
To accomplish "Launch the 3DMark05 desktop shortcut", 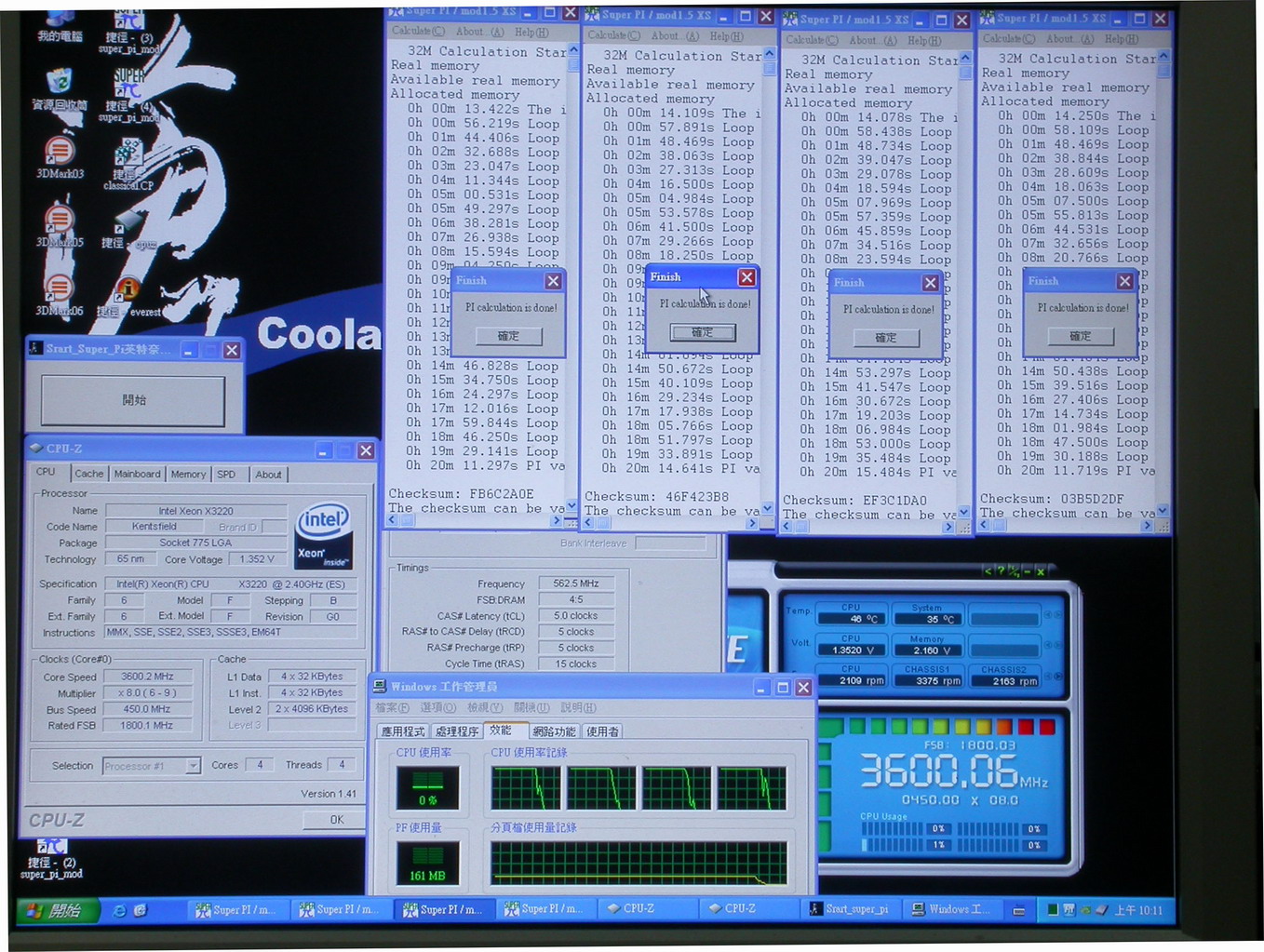I will point(59,226).
